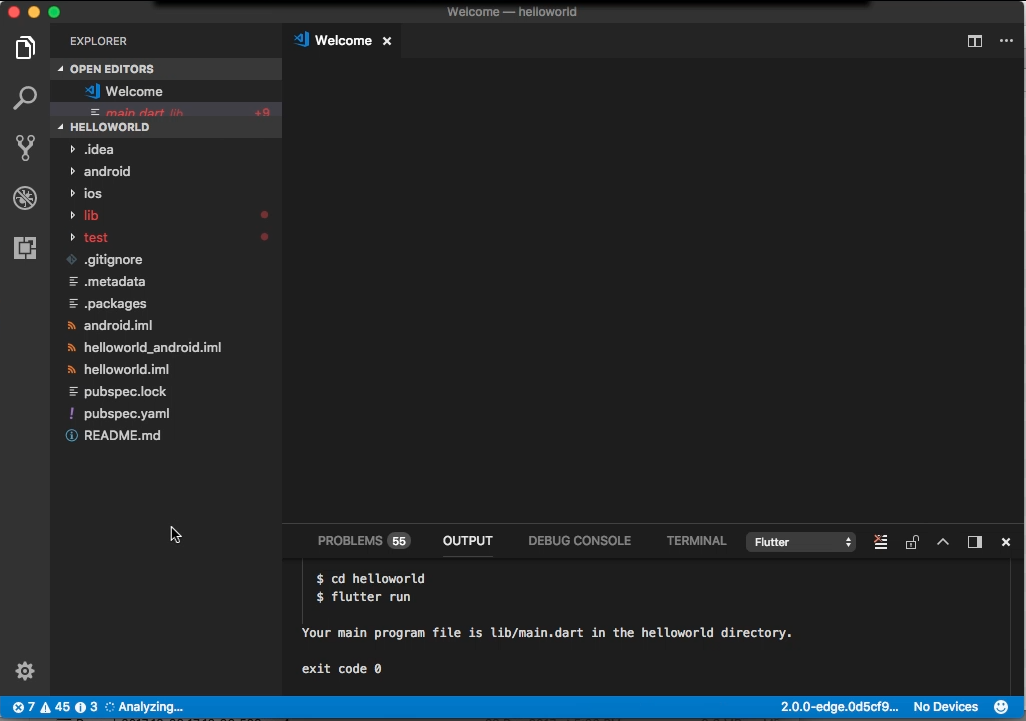The image size is (1026, 721).
Task: Click the EXPLORER panel title
Action: point(98,41)
